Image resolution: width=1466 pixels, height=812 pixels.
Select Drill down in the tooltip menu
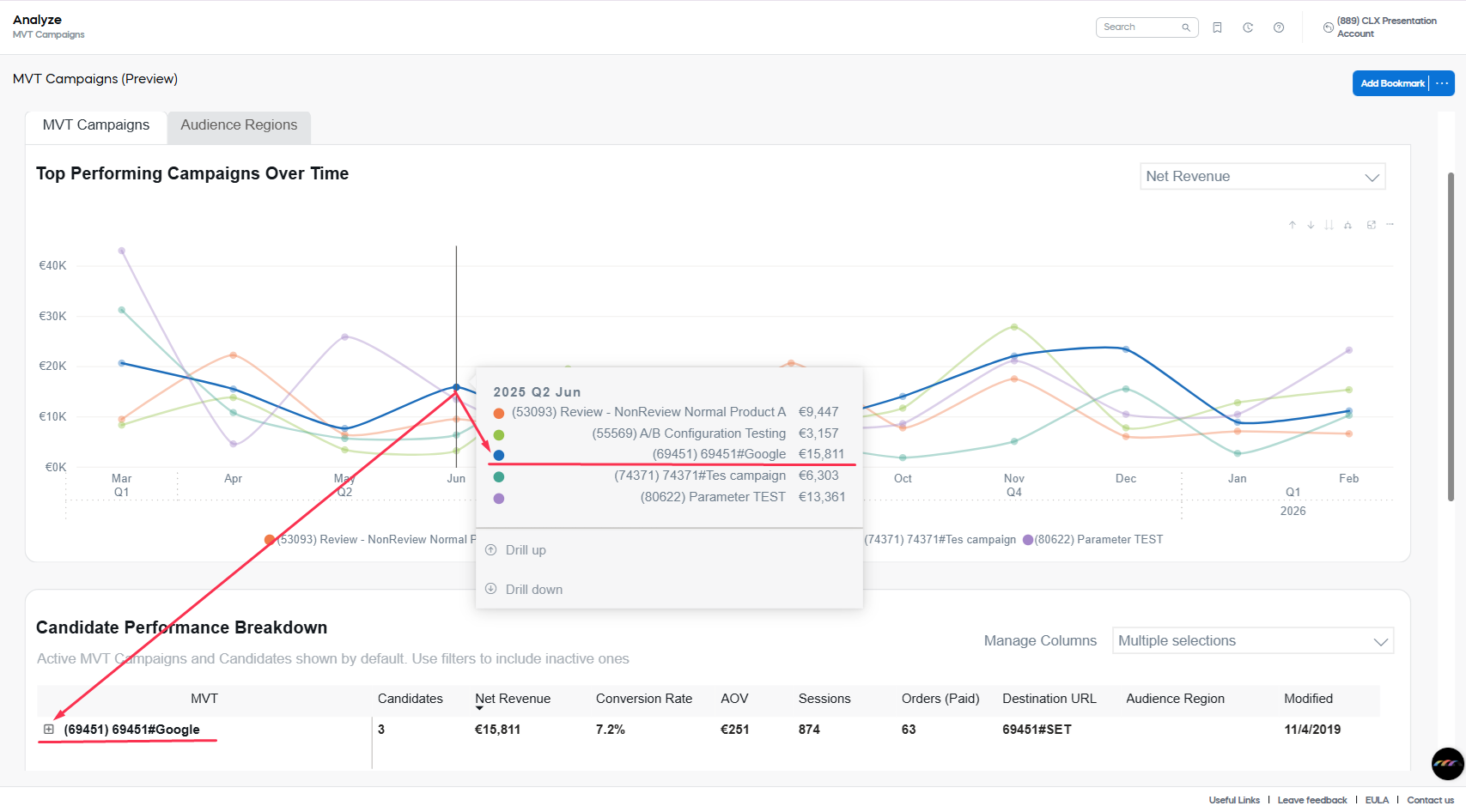[x=533, y=590]
